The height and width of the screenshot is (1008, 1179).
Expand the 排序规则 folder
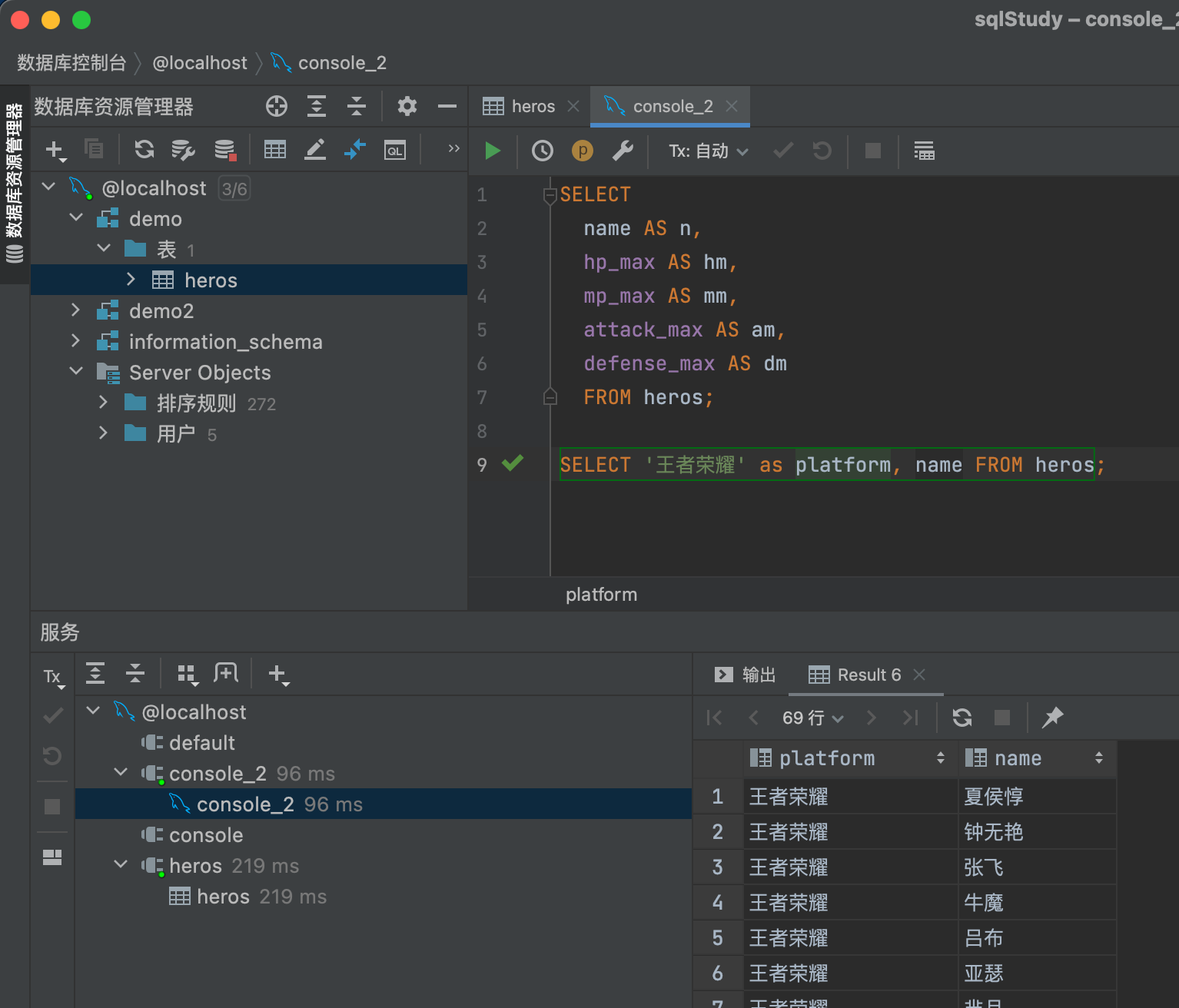point(103,402)
